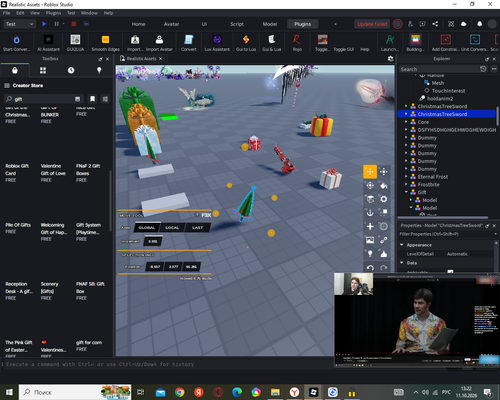This screenshot has width=500, height=400.
Task: Expand the Frostbite tree node
Action: pyautogui.click(x=406, y=184)
